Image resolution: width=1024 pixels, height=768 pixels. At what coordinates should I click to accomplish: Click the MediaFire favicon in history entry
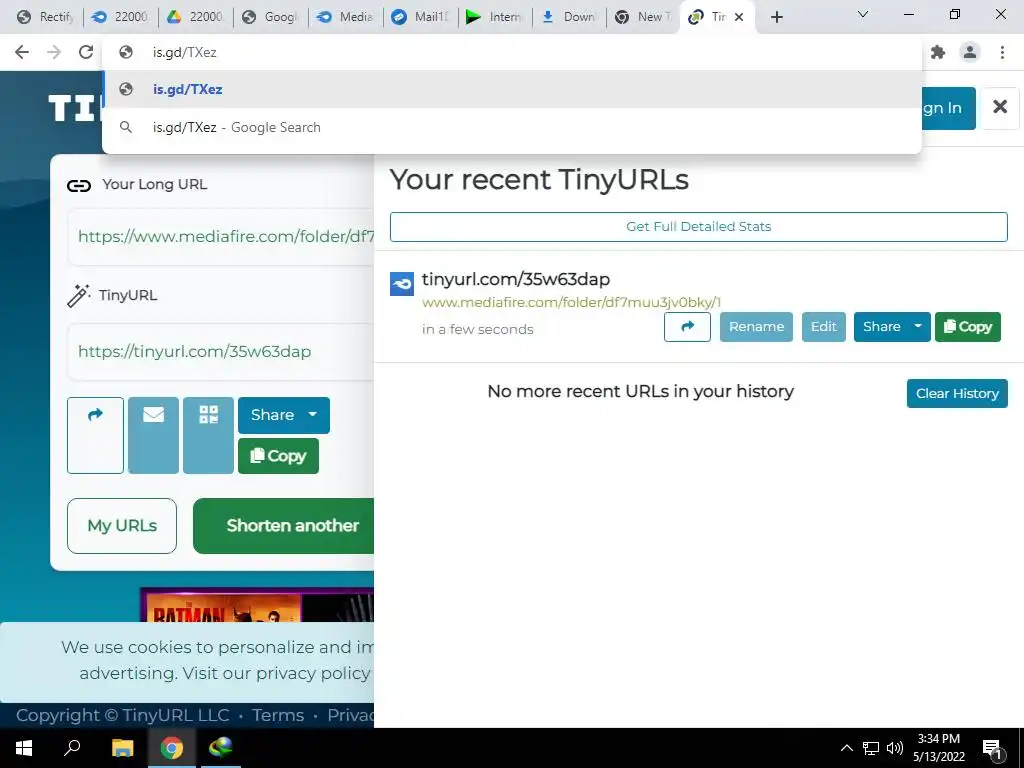click(402, 284)
